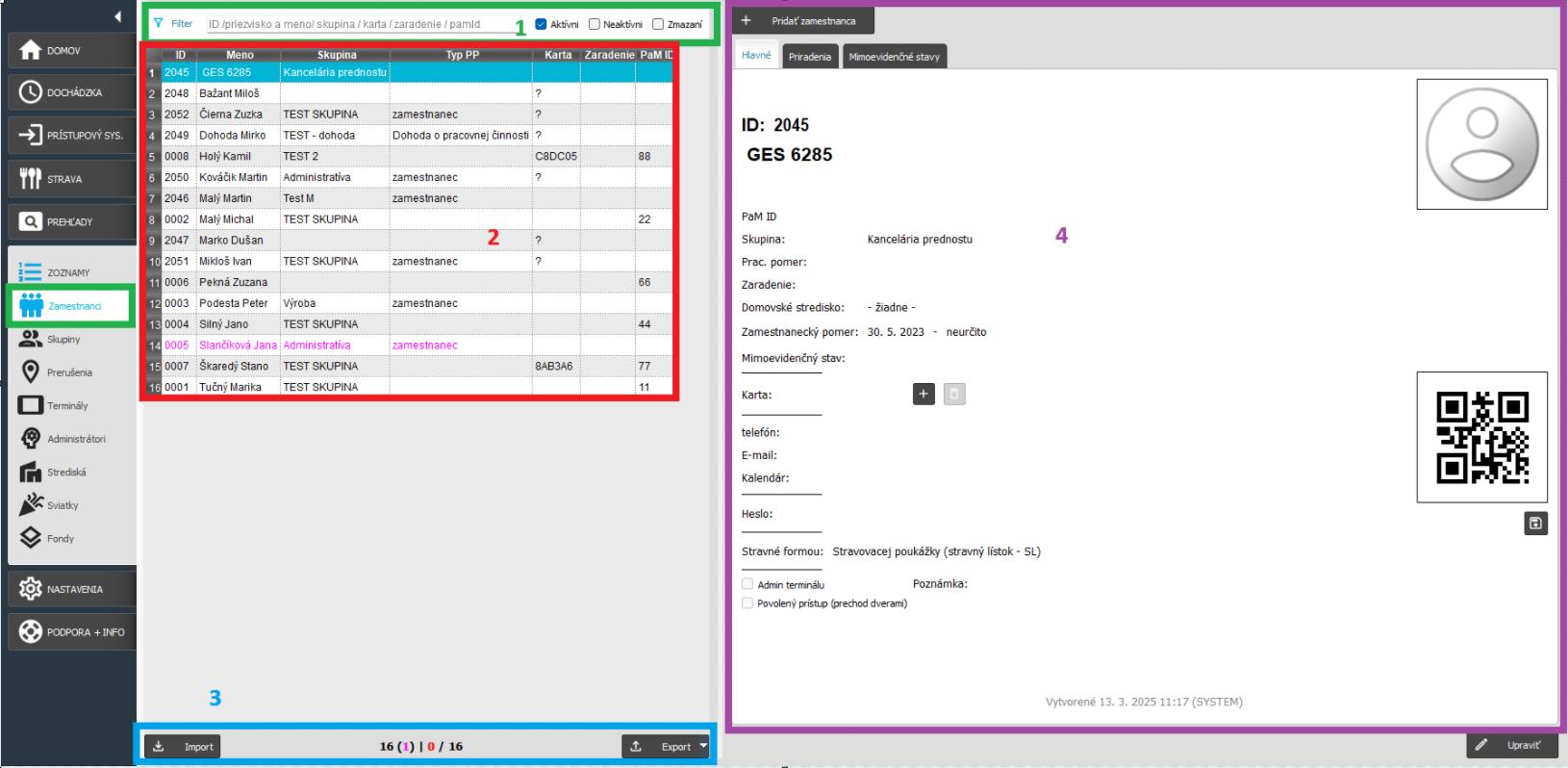The width and height of the screenshot is (1568, 768).
Task: Enable the Neaktívni filter checkbox
Action: click(x=594, y=24)
